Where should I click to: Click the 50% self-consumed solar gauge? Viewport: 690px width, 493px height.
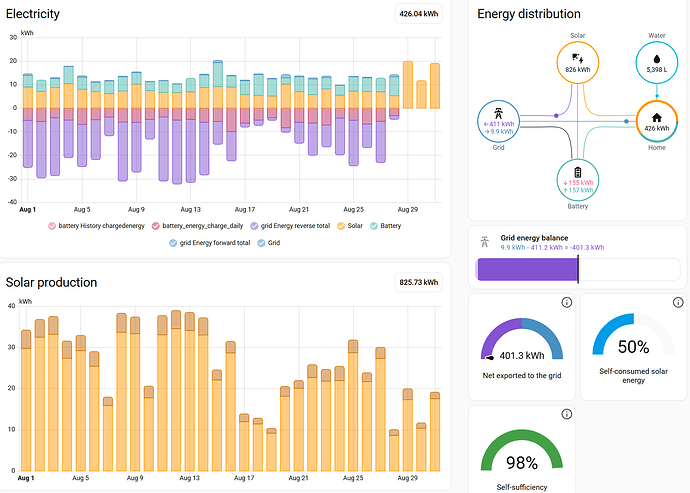pos(633,335)
